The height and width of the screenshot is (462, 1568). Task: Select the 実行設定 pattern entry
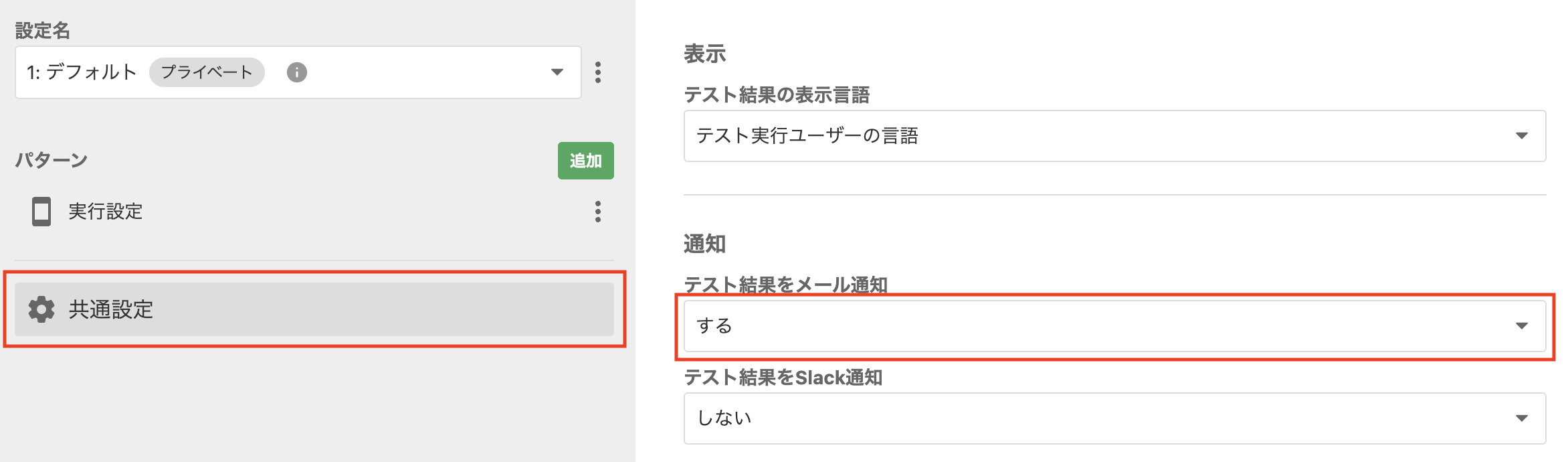(105, 212)
